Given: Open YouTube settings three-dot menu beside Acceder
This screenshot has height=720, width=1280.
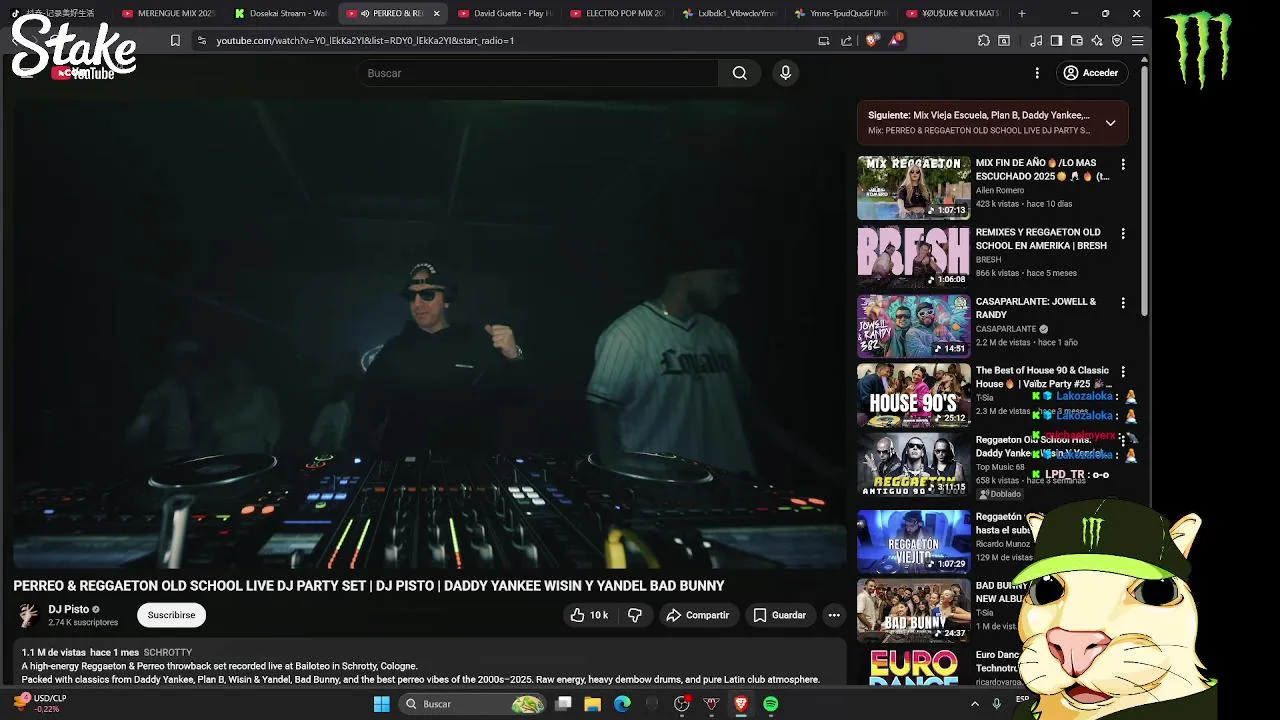Looking at the screenshot, I should 1037,73.
